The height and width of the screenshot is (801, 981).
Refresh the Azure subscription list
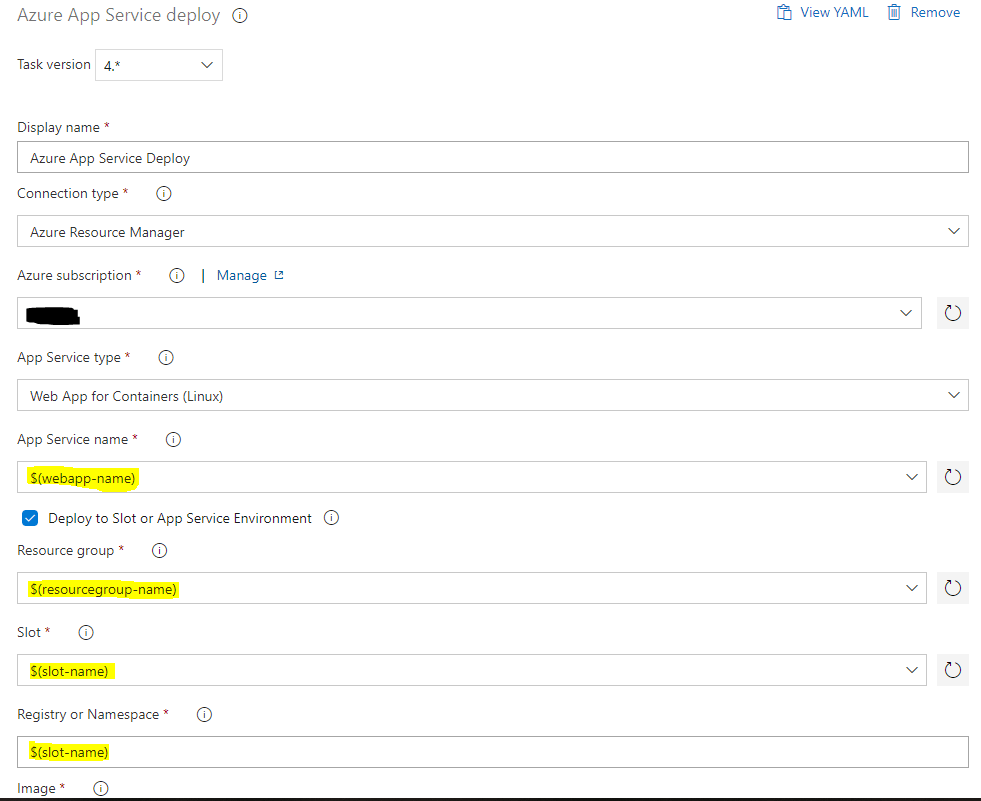click(952, 313)
